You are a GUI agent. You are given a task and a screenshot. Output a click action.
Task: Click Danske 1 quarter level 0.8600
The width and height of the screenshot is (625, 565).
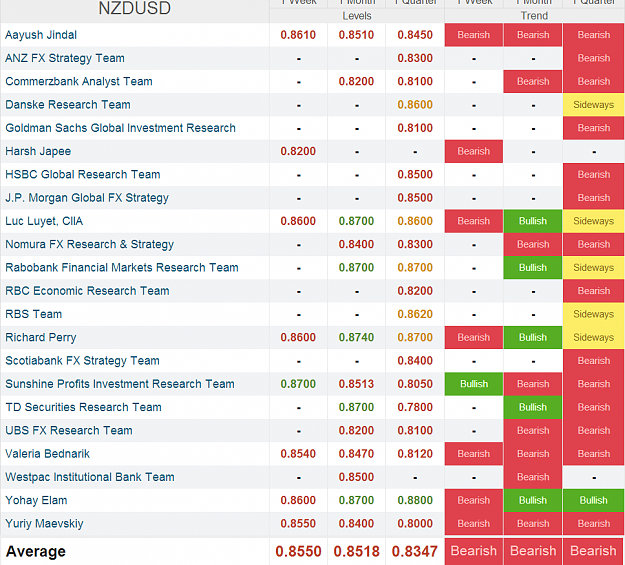pyautogui.click(x=415, y=105)
